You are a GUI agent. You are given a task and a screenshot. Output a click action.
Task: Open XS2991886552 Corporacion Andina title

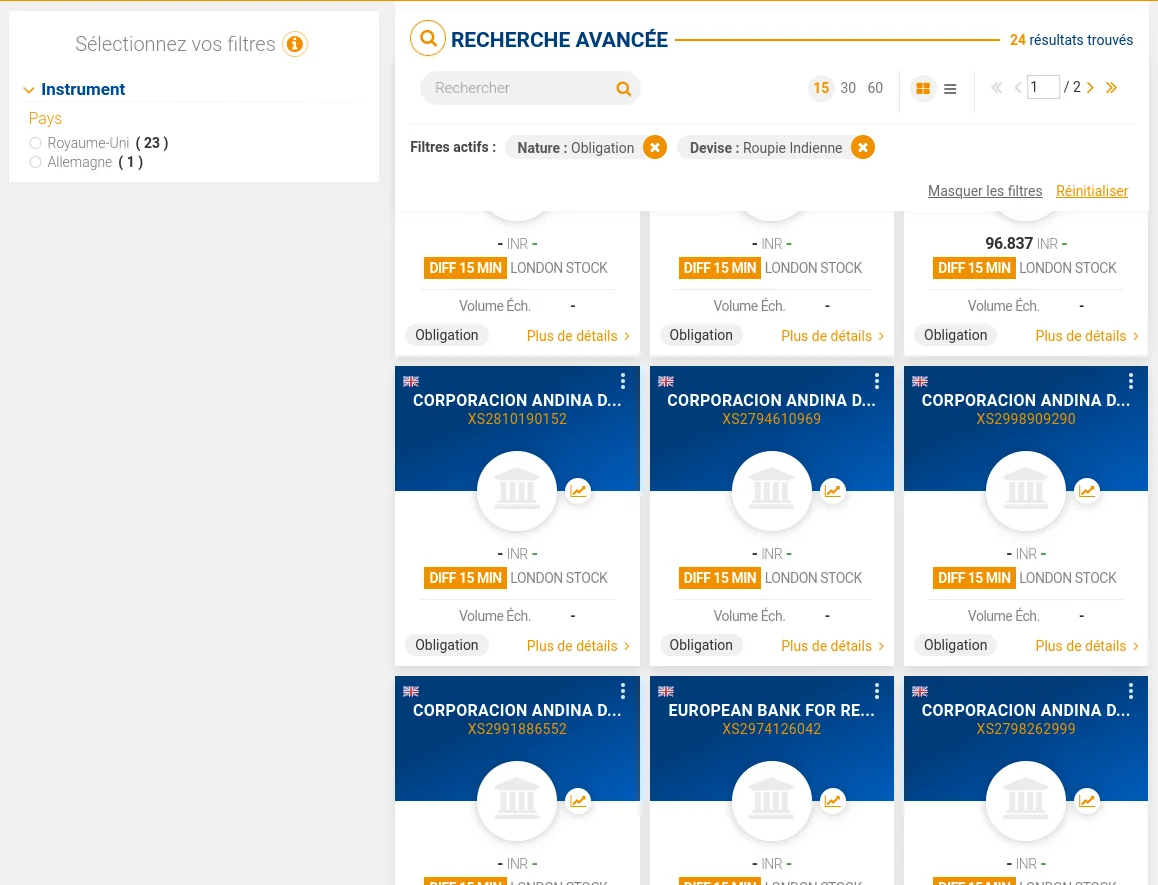coord(517,710)
